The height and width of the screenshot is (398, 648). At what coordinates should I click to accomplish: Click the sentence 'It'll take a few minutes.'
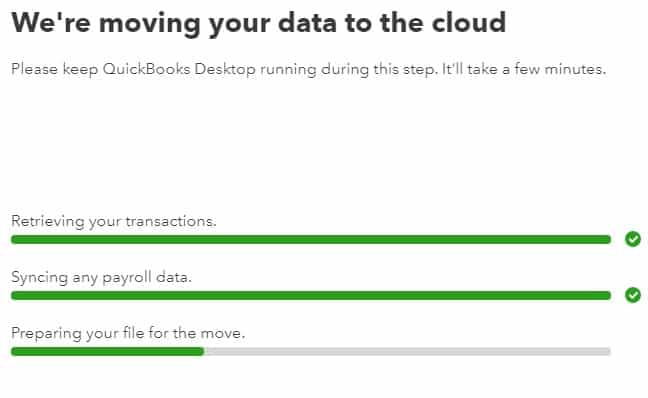[x=524, y=69]
